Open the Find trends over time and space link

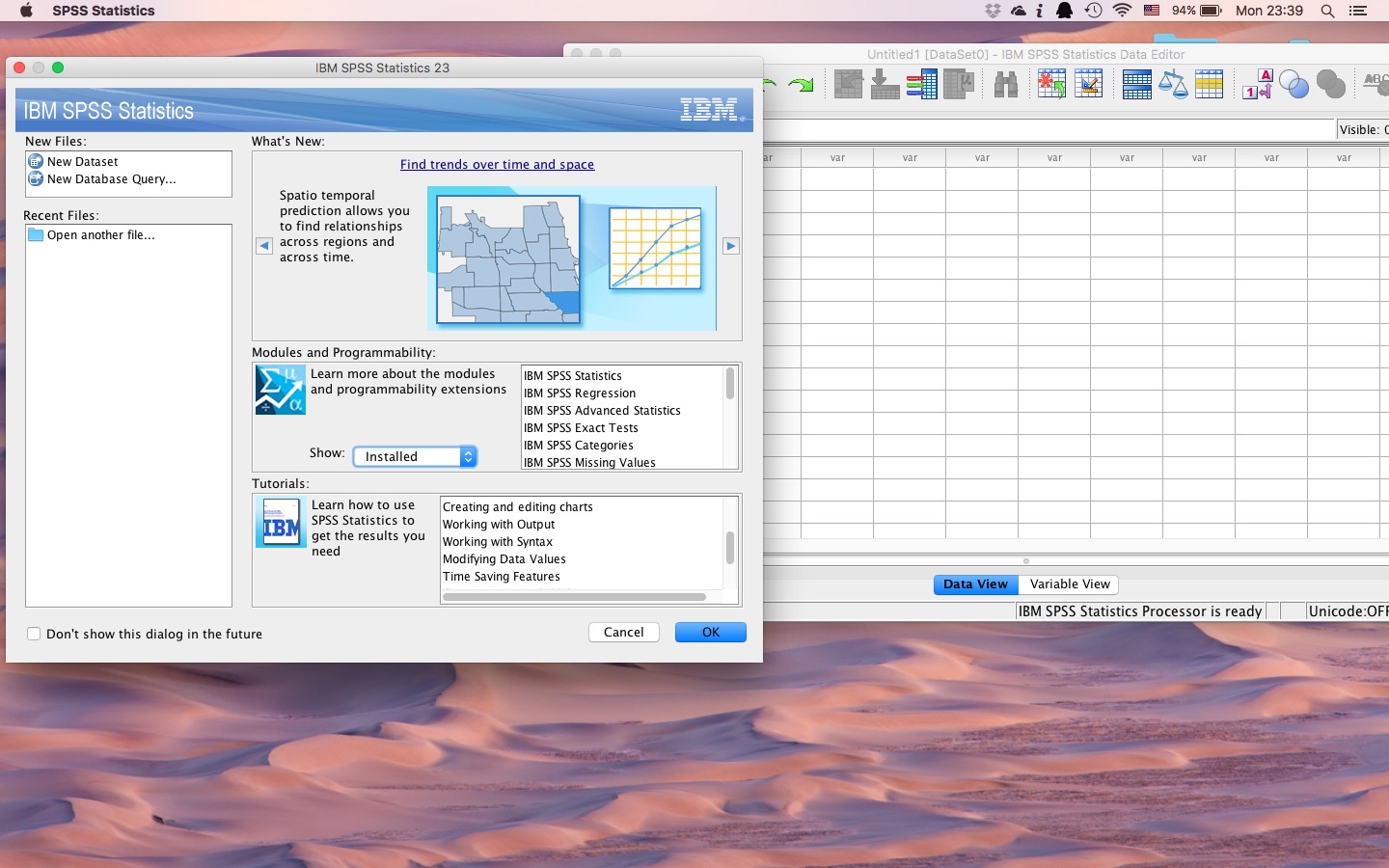(498, 165)
